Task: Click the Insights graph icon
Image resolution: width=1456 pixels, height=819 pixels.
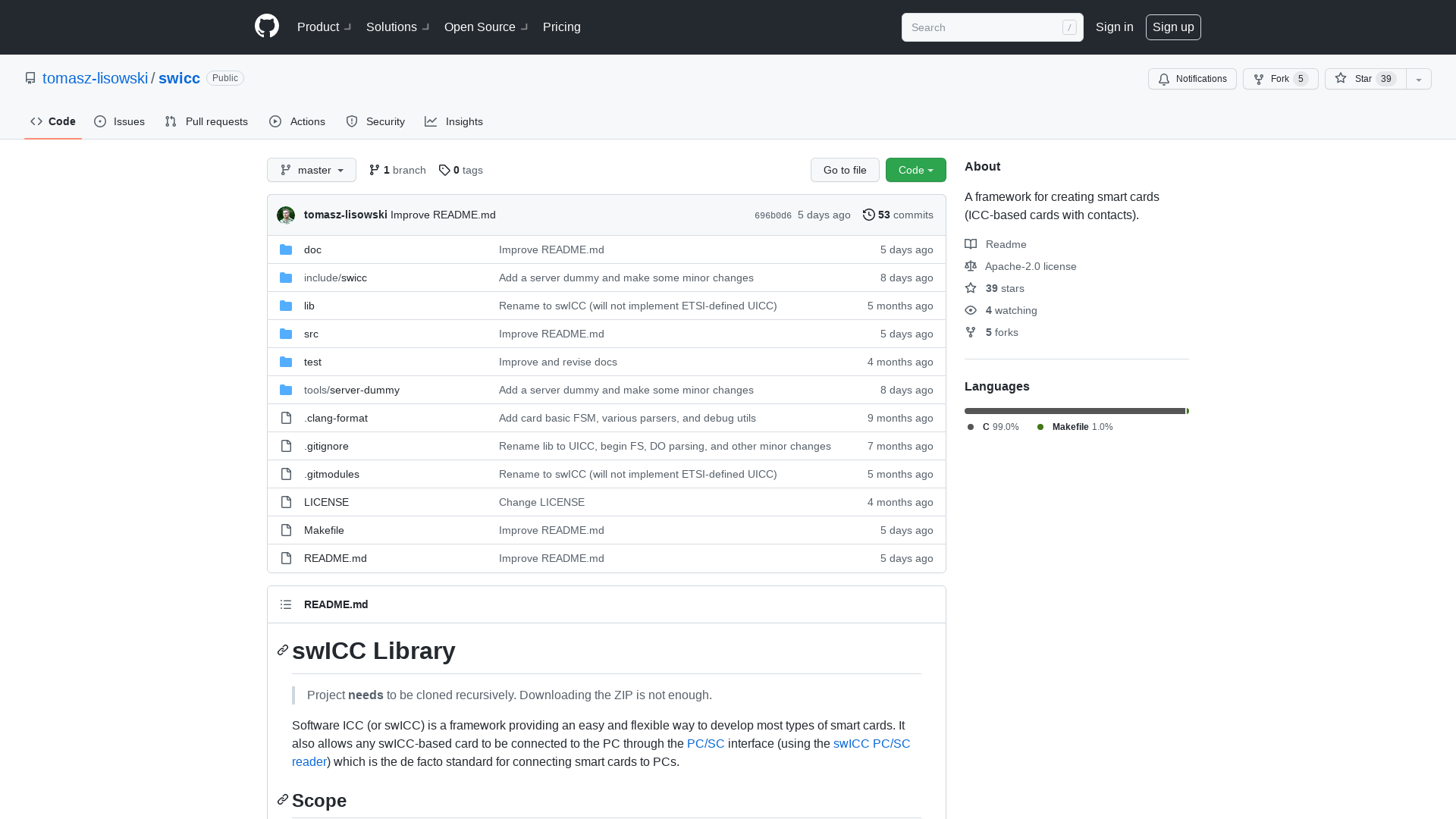Action: point(431,121)
